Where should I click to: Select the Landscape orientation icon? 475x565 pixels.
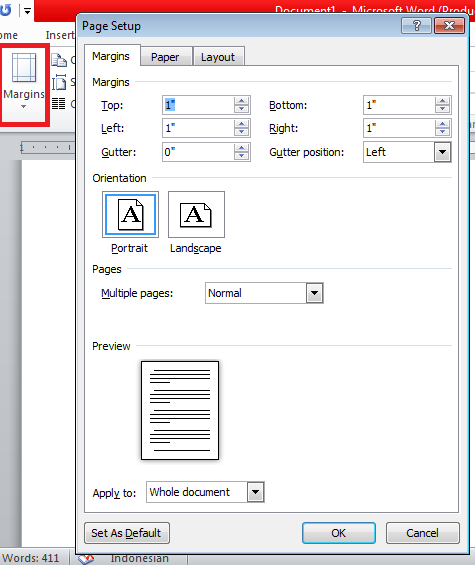(x=196, y=215)
